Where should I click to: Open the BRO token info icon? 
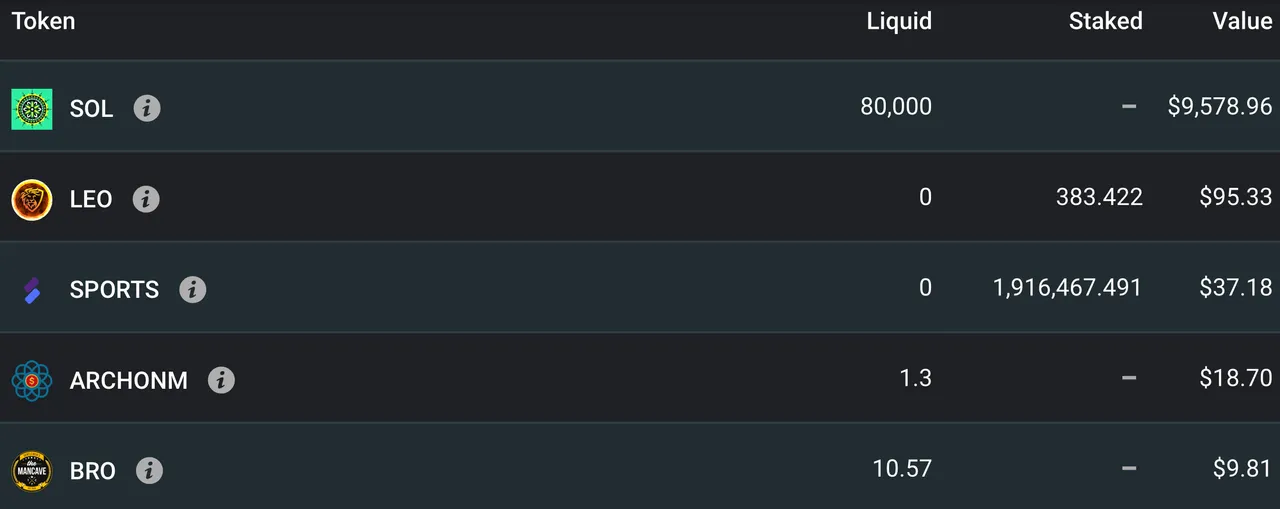149,471
